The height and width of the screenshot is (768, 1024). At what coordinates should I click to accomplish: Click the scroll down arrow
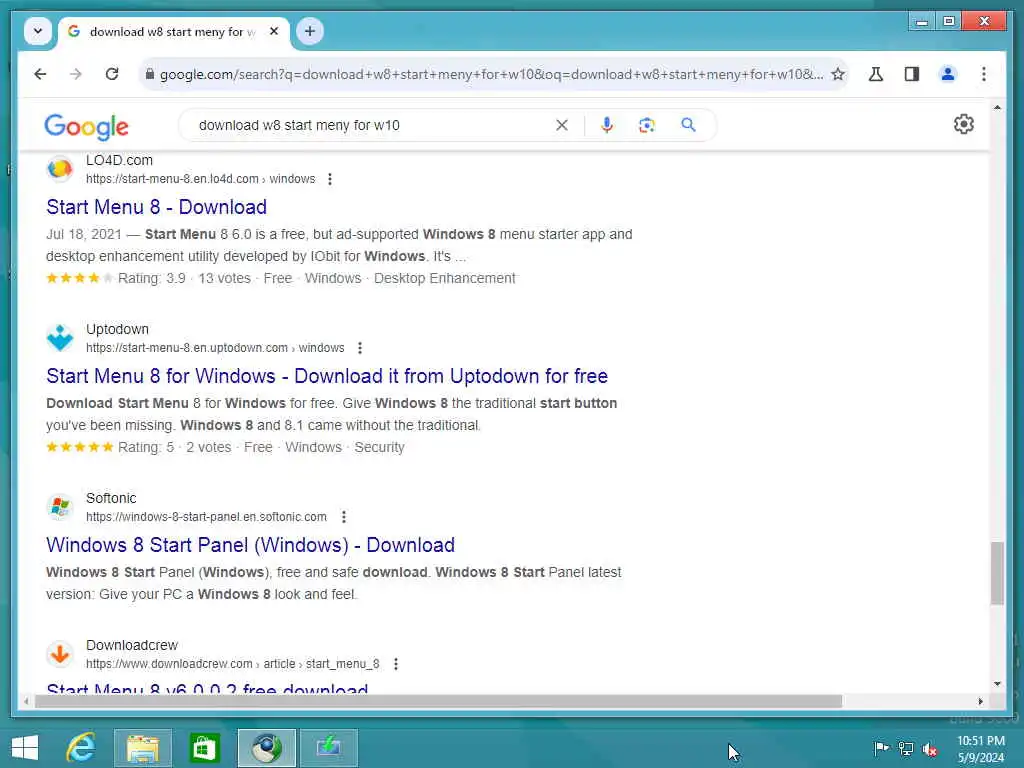(x=997, y=684)
